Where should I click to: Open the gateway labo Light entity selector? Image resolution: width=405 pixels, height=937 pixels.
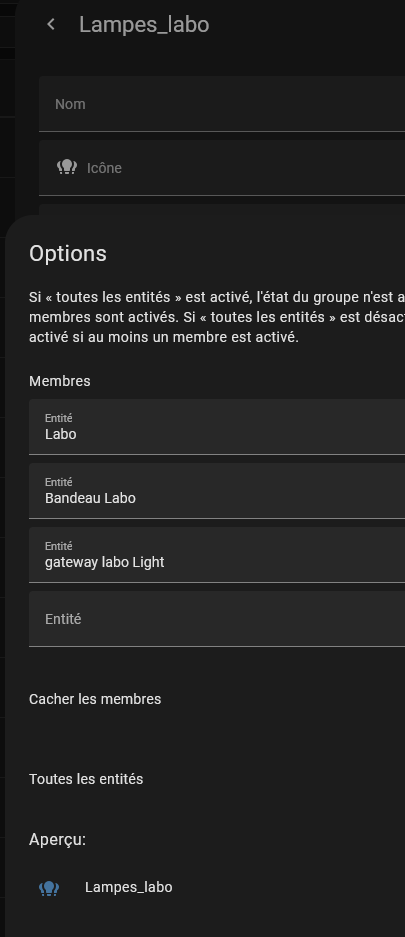[x=217, y=555]
